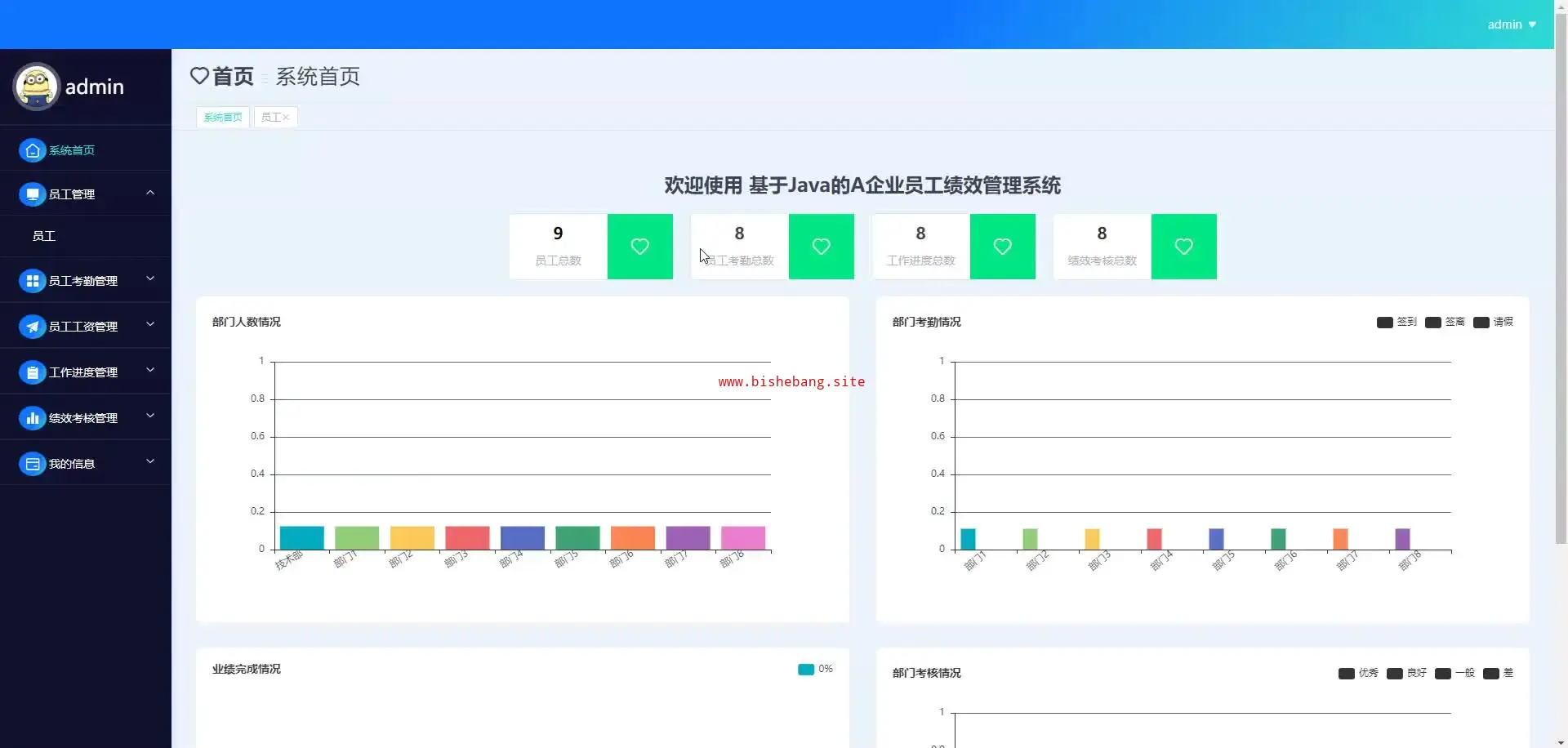Click the admin username text in sidebar
The height and width of the screenshot is (748, 1568).
tap(95, 87)
